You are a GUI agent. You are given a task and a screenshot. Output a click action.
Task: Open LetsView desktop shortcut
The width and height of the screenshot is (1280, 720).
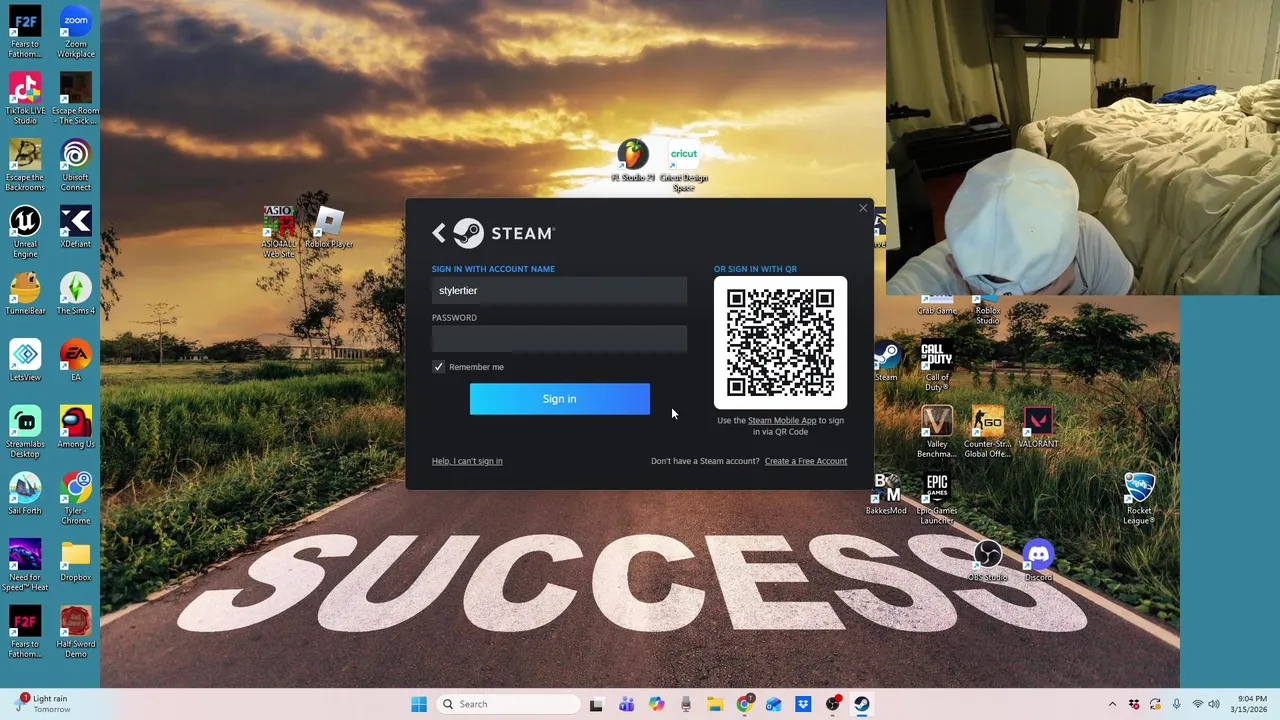click(x=25, y=361)
